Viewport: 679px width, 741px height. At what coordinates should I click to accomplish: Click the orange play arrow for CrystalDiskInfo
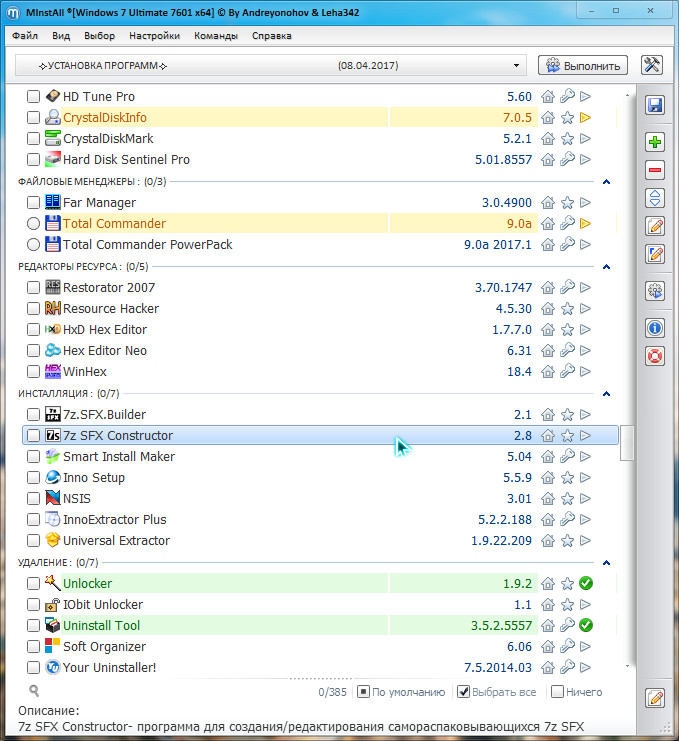(585, 117)
